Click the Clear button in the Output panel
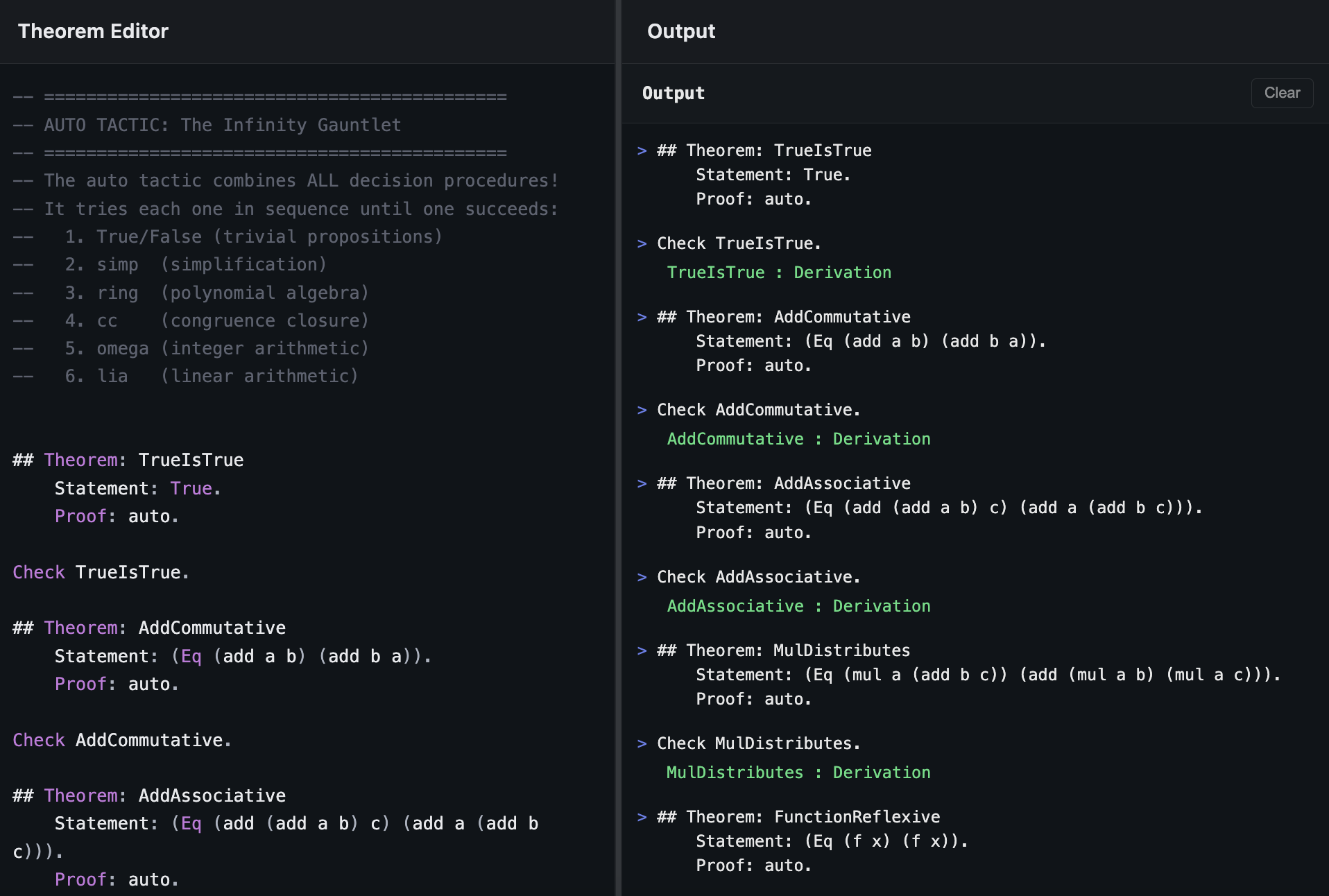 [x=1281, y=93]
